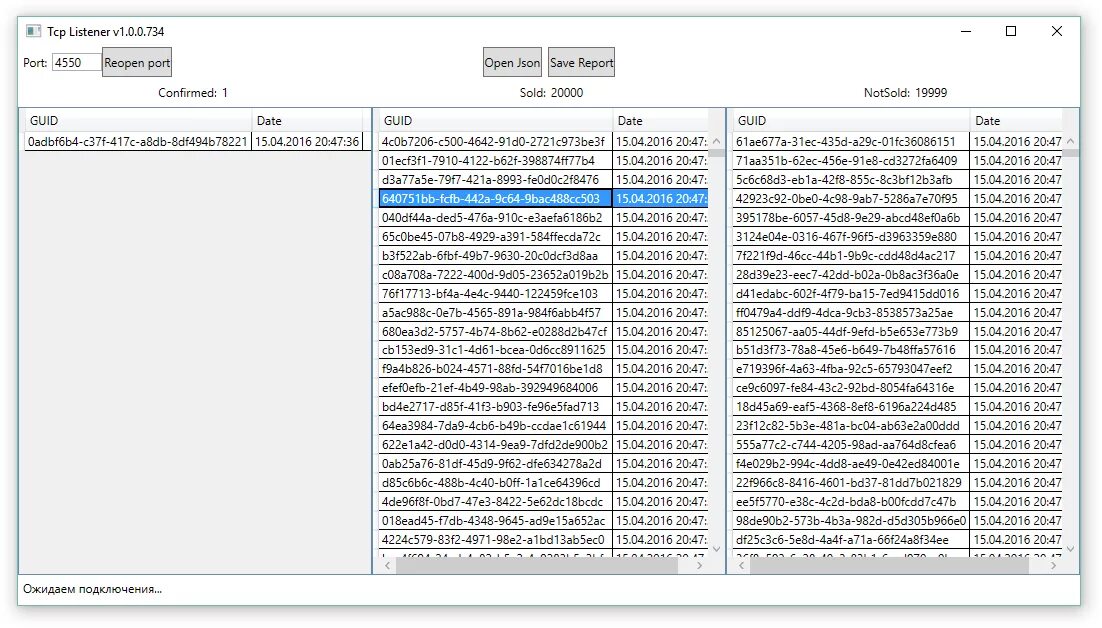Select notsold row 5c6c68d3-eb1a-42f8-855c-8c3bf12b3afb
This screenshot has width=1102, height=628.
click(x=898, y=179)
